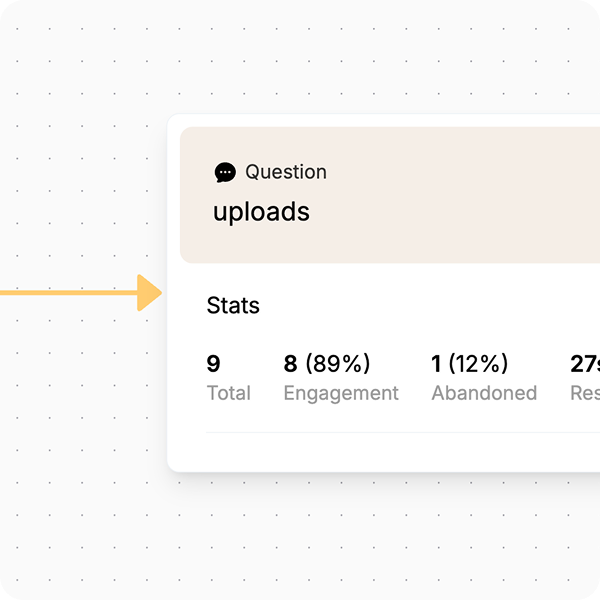The height and width of the screenshot is (600, 600).
Task: Click the "Abandoned" stat label
Action: pyautogui.click(x=484, y=393)
